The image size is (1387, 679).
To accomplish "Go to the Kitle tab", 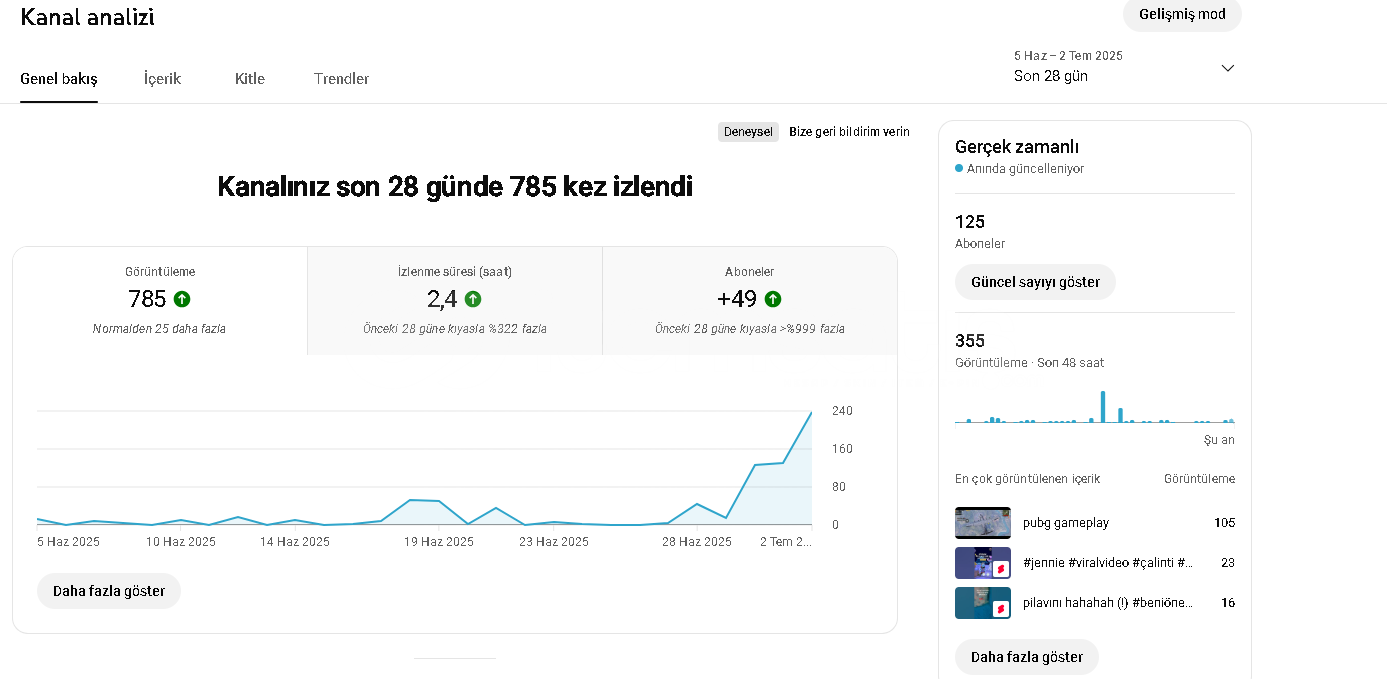I will pos(250,79).
